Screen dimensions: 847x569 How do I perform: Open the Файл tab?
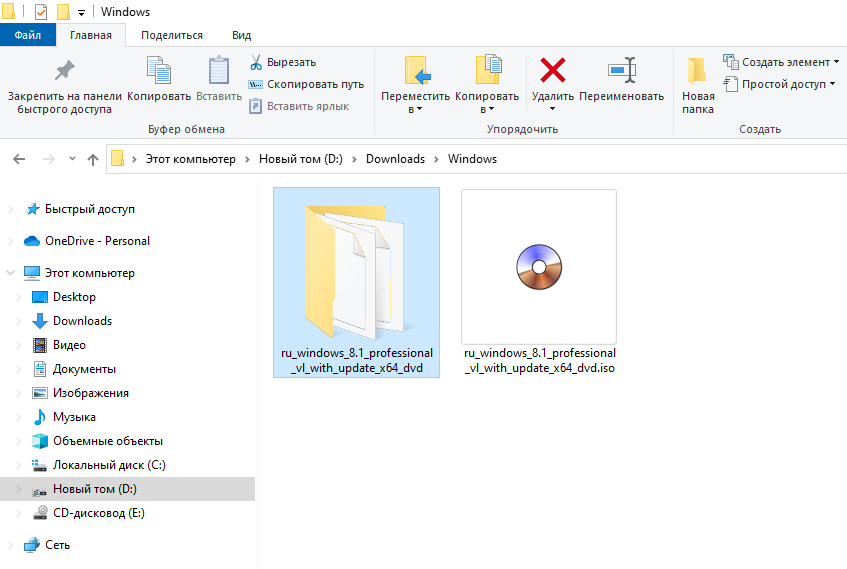coord(28,35)
